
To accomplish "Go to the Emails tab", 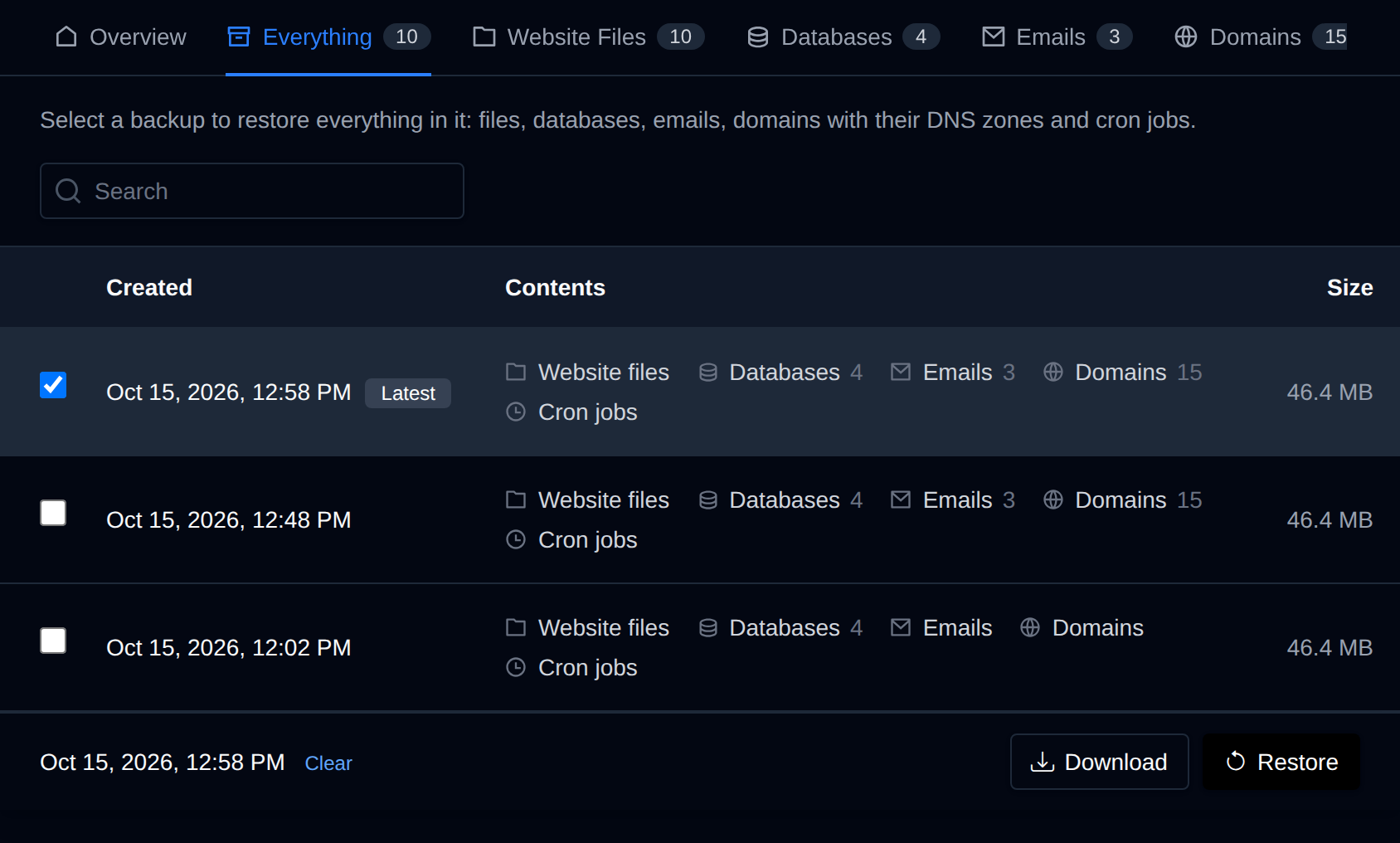I will (1057, 37).
